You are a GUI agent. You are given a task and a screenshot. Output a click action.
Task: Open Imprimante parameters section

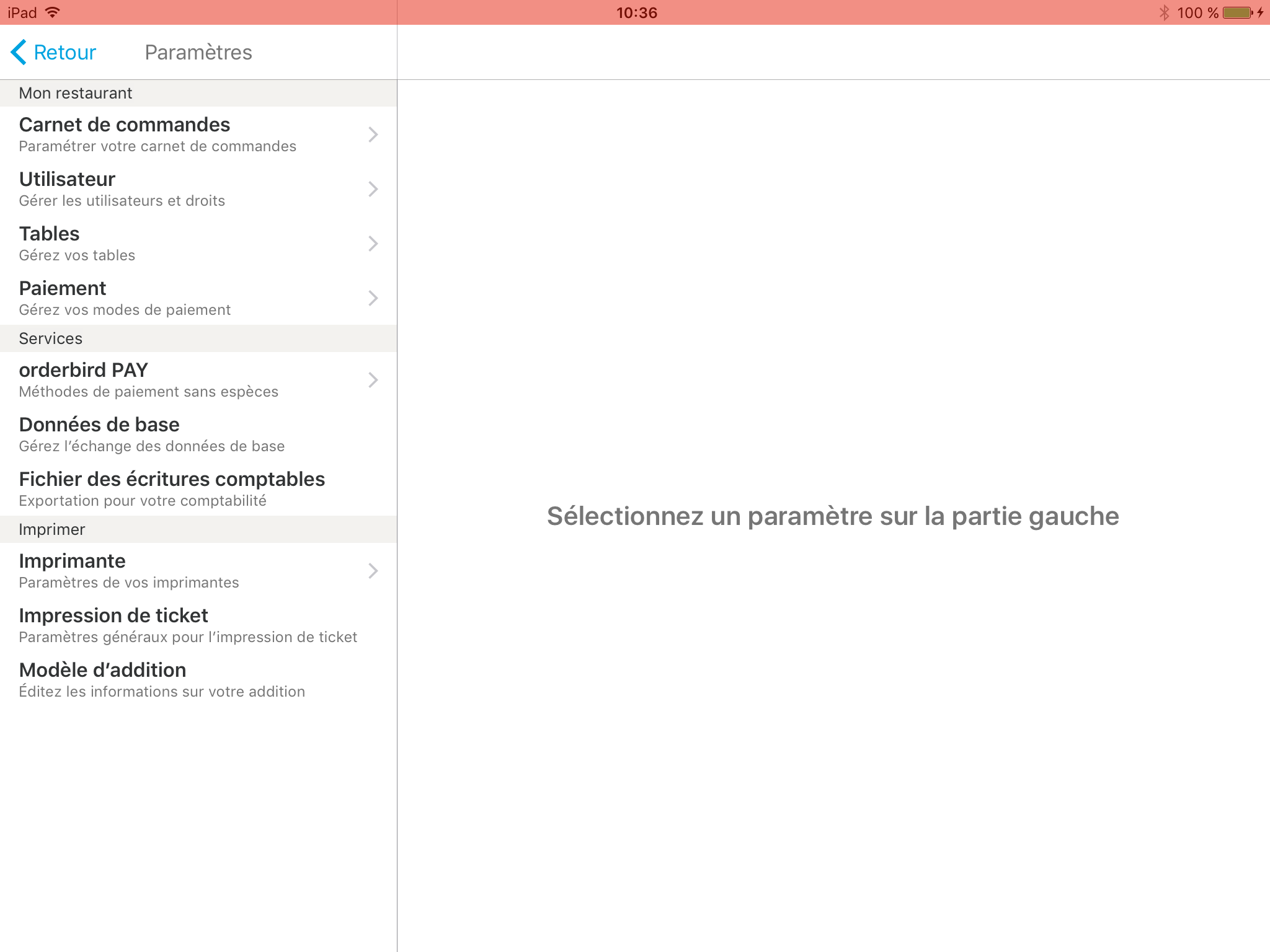tap(196, 570)
